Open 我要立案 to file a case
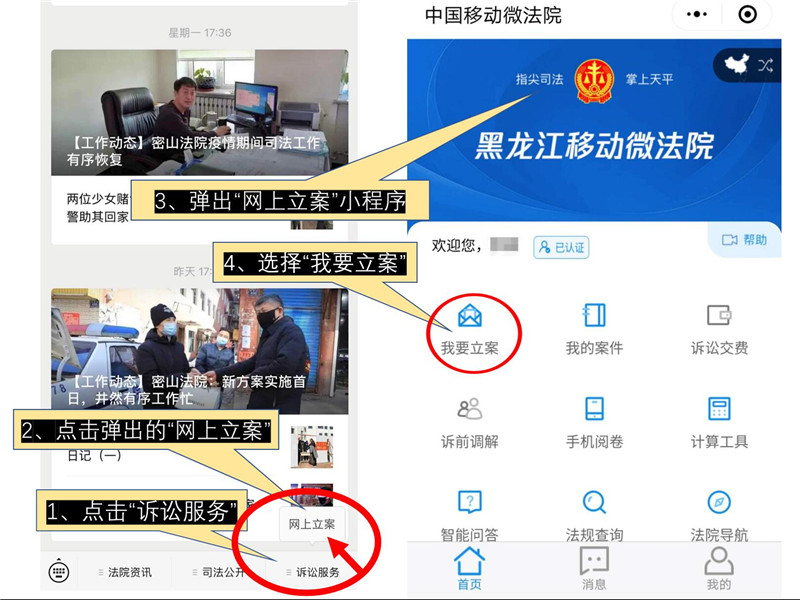The width and height of the screenshot is (800, 600). (x=469, y=329)
